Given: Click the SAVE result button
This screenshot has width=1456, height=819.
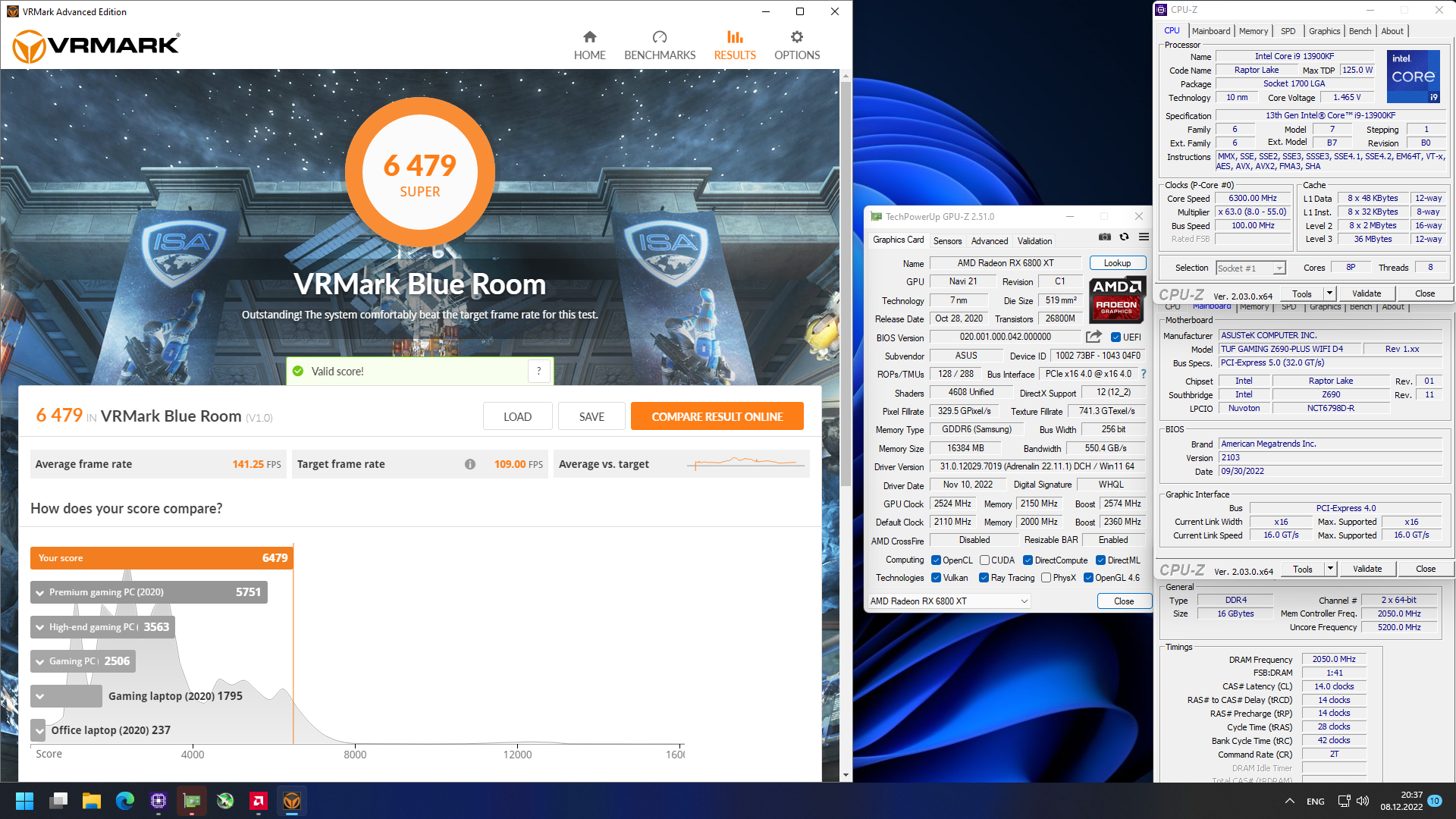Looking at the screenshot, I should tap(591, 416).
